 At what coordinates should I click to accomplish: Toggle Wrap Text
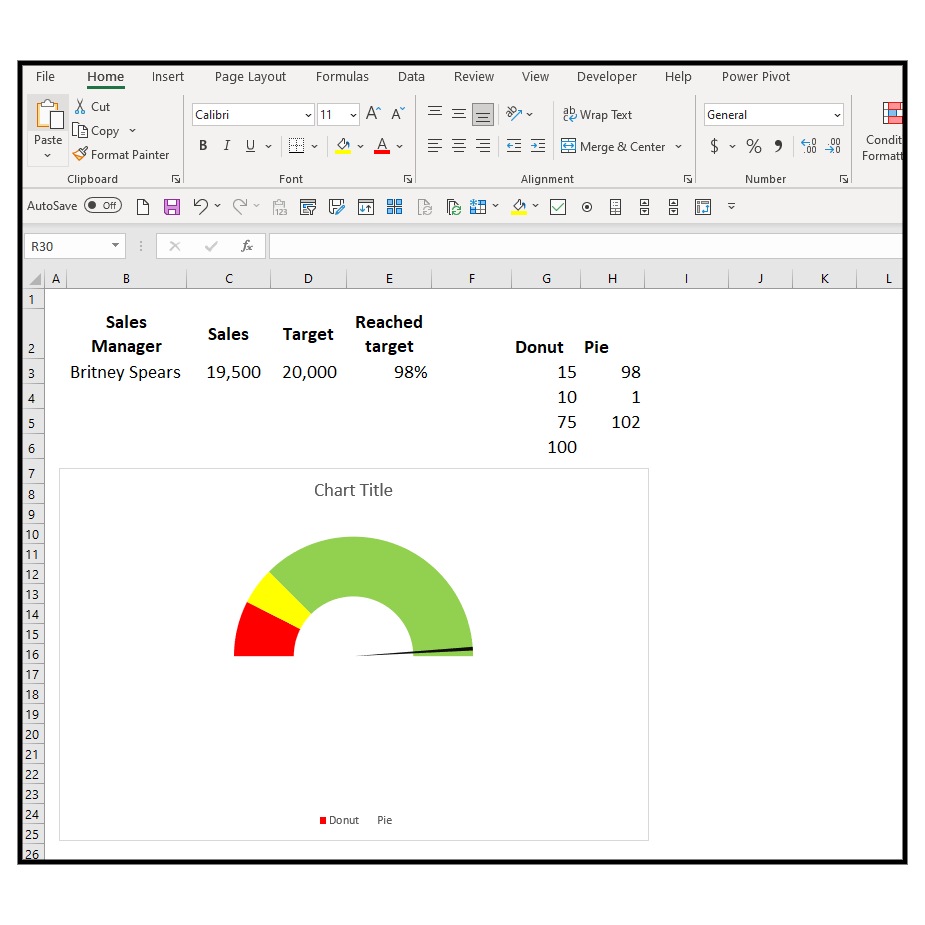coord(597,114)
